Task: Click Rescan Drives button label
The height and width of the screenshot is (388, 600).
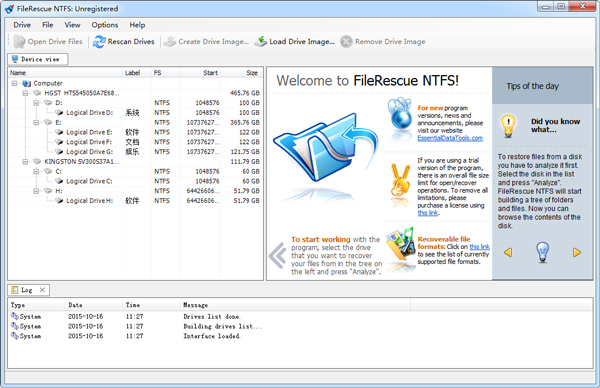Action: coord(131,42)
